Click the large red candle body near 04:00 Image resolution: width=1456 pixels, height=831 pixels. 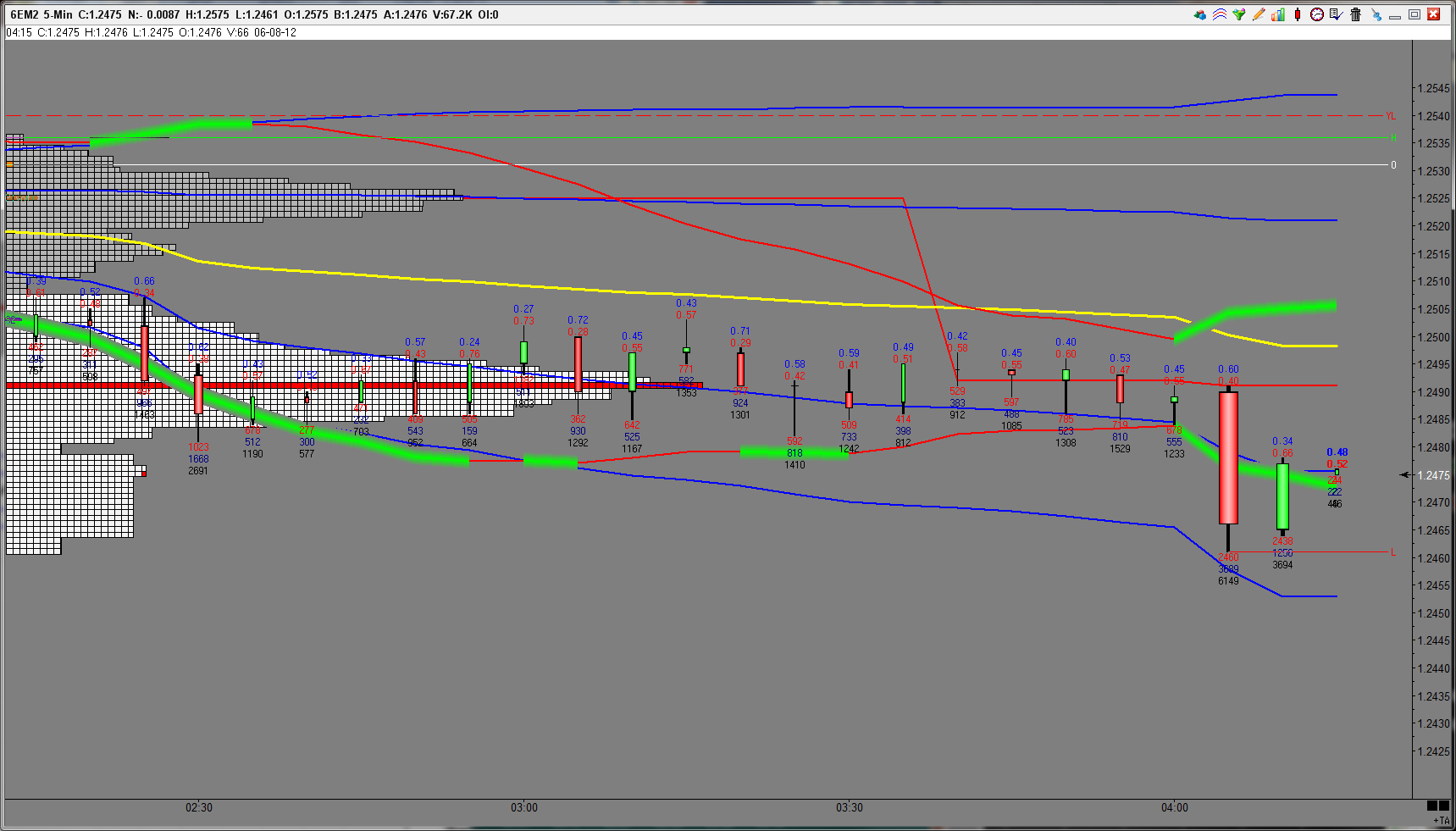click(x=1228, y=457)
